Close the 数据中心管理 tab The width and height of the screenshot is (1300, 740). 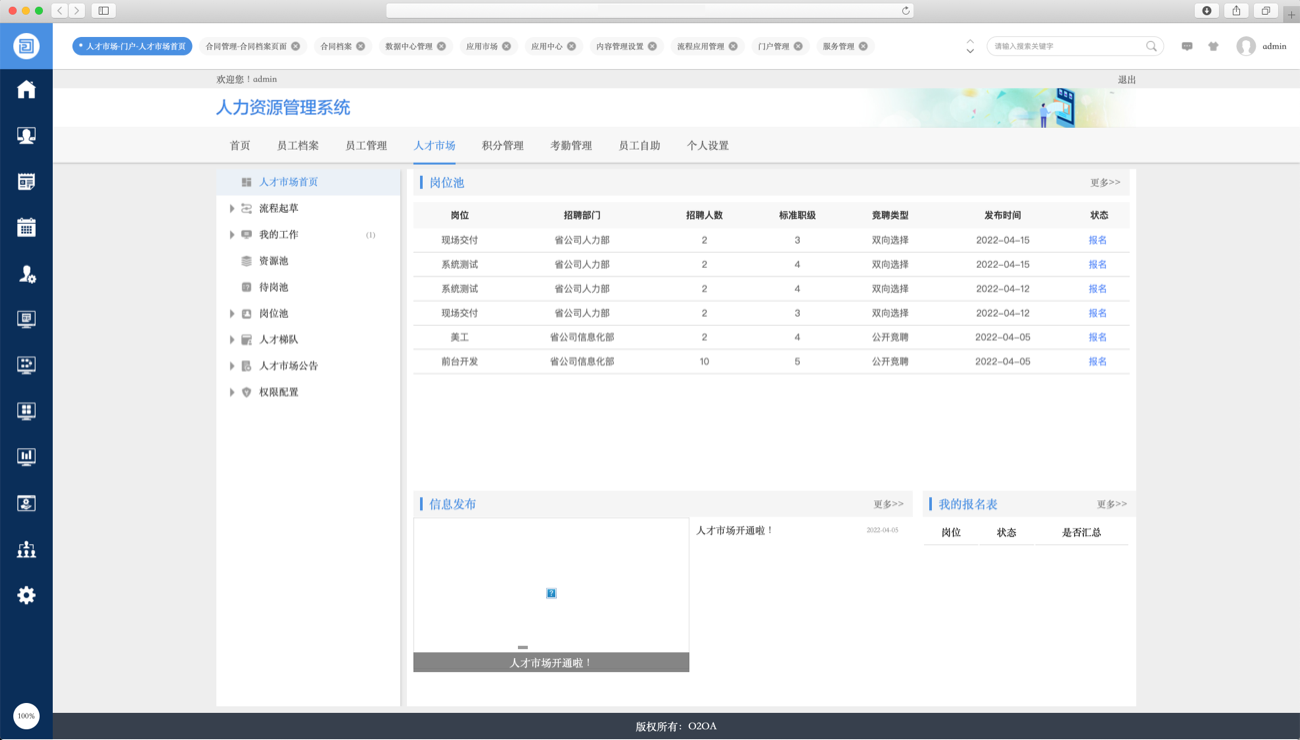[441, 46]
